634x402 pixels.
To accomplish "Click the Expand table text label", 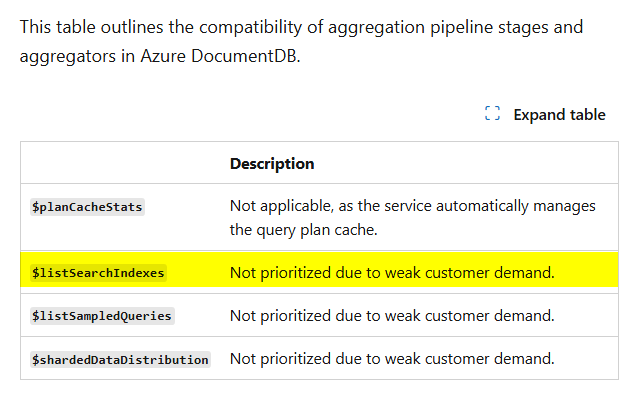I will pyautogui.click(x=559, y=115).
